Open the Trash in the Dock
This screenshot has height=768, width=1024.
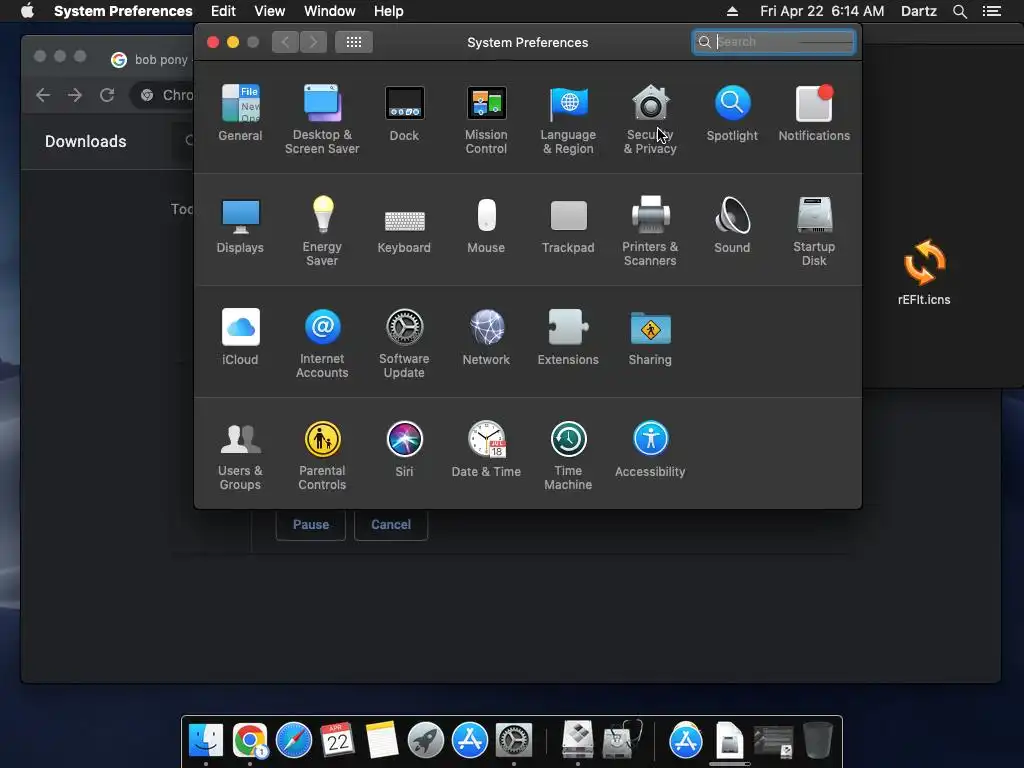tap(818, 741)
